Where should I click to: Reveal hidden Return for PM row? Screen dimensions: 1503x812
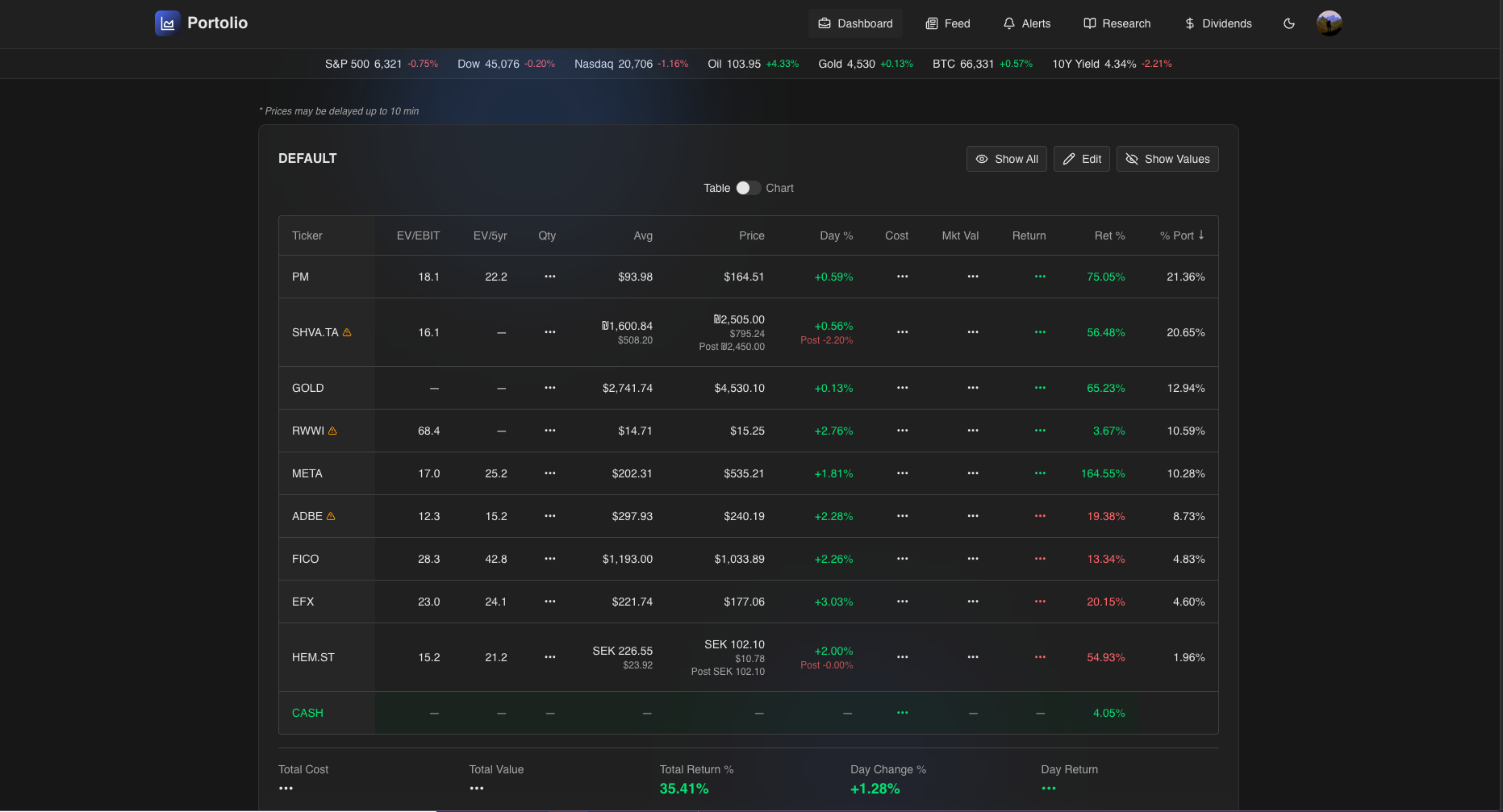(1040, 277)
